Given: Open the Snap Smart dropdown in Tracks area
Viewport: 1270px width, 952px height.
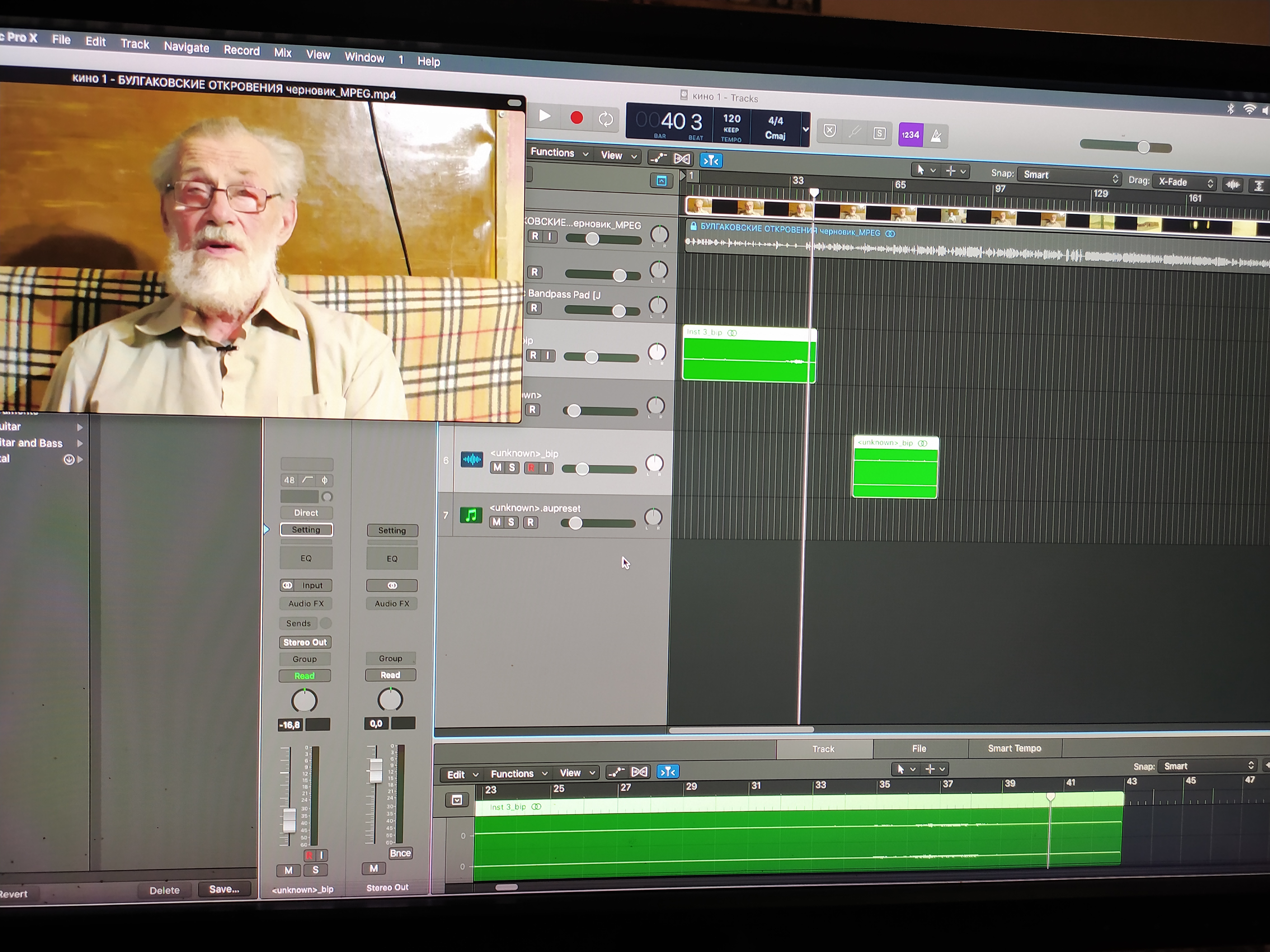Looking at the screenshot, I should (x=1070, y=175).
